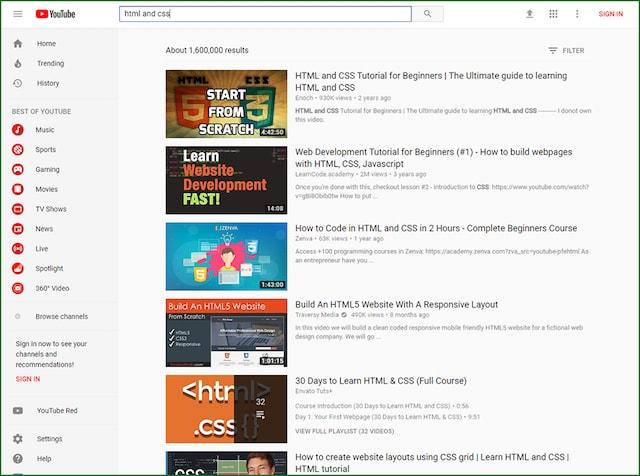Open the Filter options
This screenshot has width=640, height=476.
566,50
